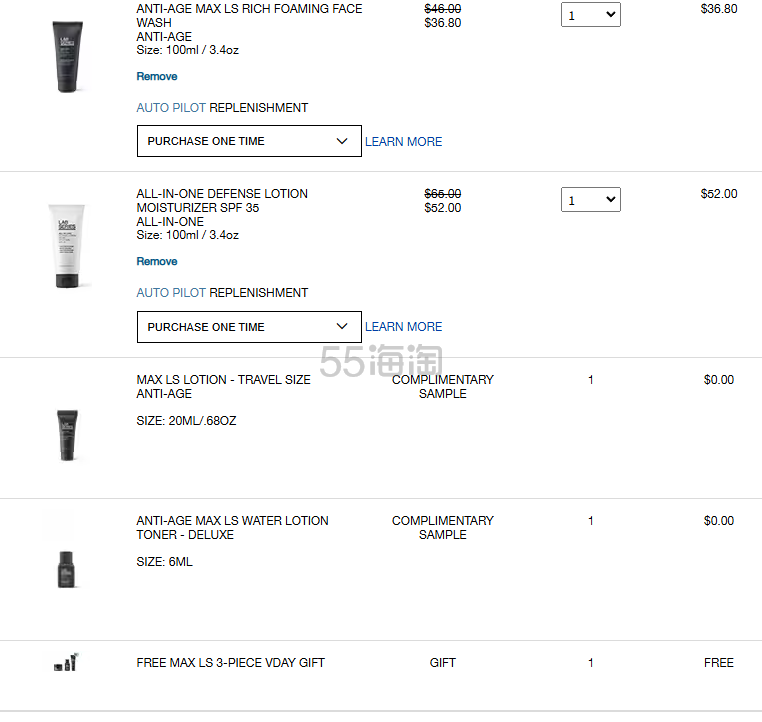Click Learn More beside Defense Lotion replenishment
Screen dimensions: 762x722
(x=403, y=327)
